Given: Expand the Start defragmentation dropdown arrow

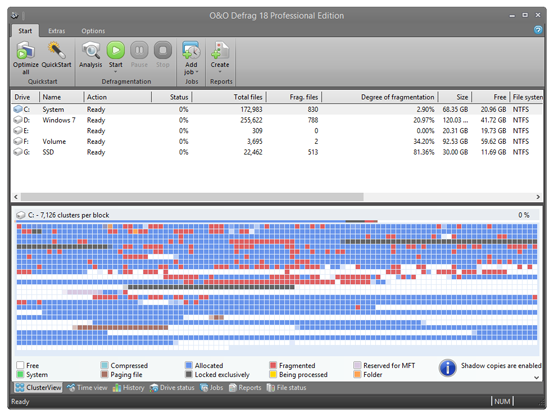Looking at the screenshot, I should [116, 72].
